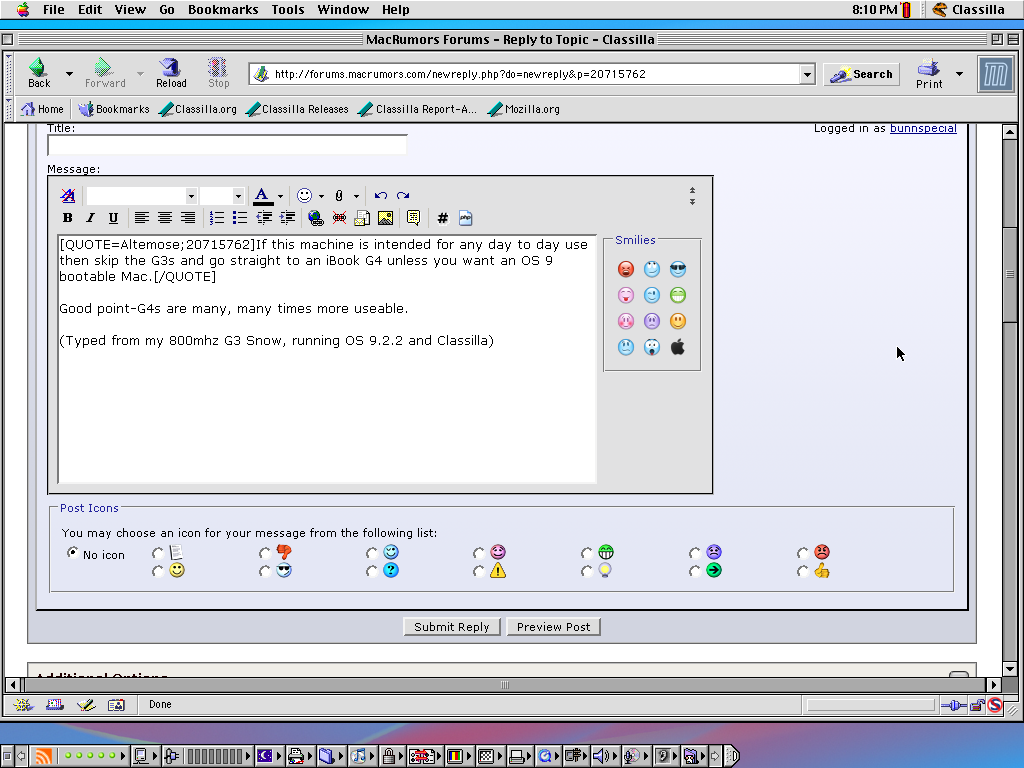Open the URL history dropdown
This screenshot has height=768, width=1024.
(x=807, y=74)
